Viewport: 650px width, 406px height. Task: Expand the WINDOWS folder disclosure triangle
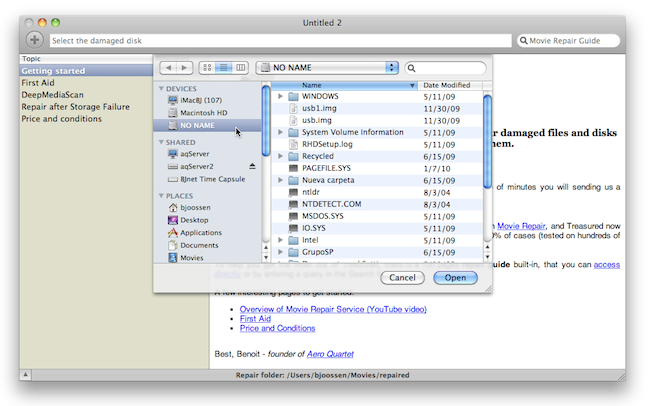281,96
